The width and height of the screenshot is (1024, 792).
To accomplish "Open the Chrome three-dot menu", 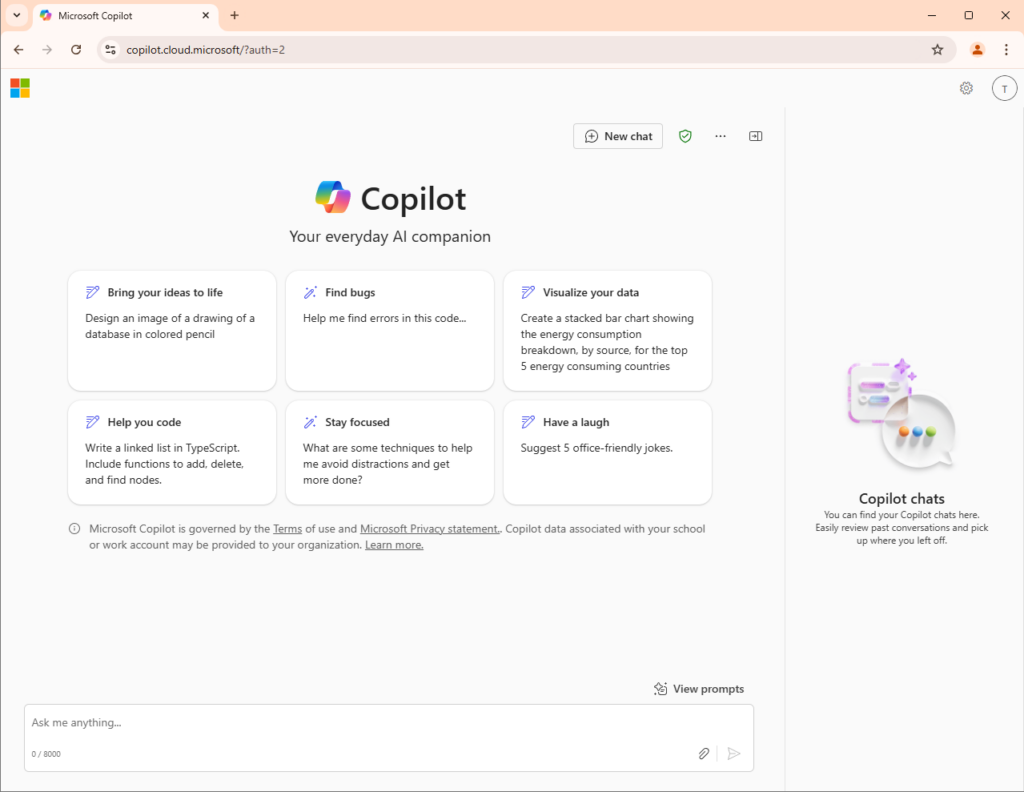I will click(x=1006, y=50).
